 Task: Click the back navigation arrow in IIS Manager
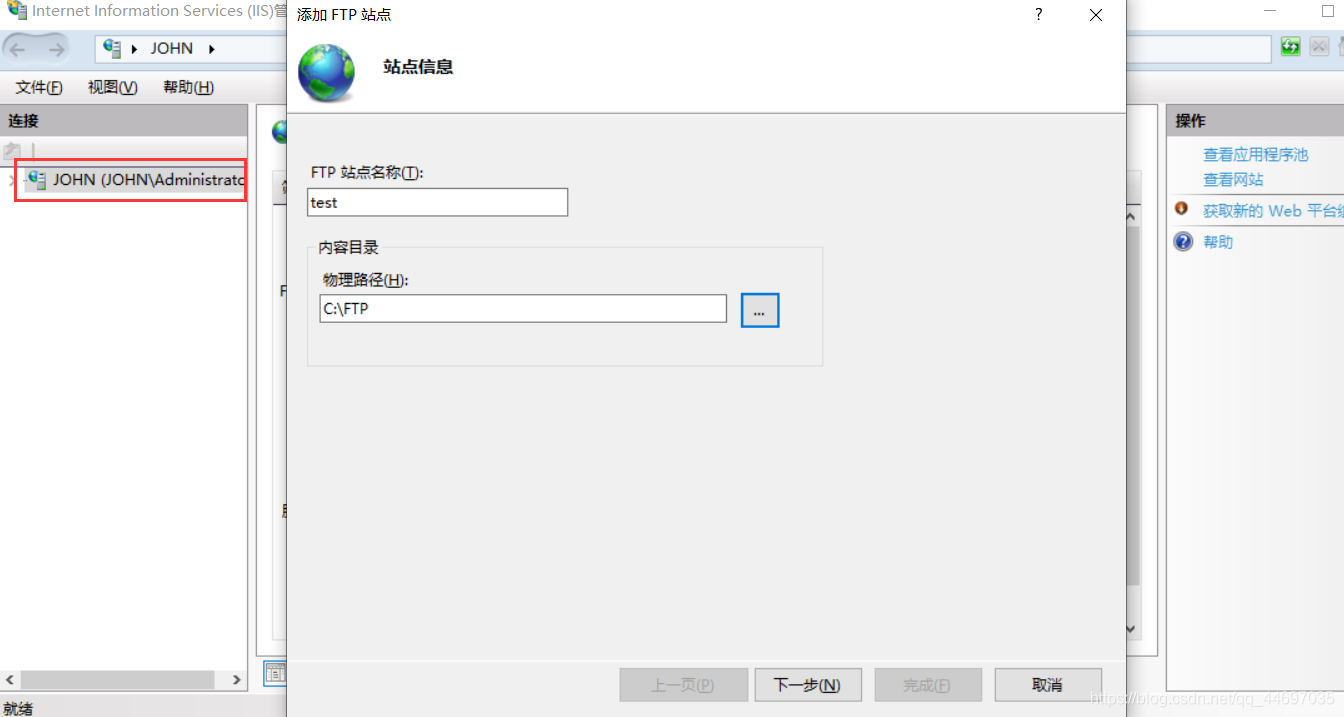click(18, 48)
